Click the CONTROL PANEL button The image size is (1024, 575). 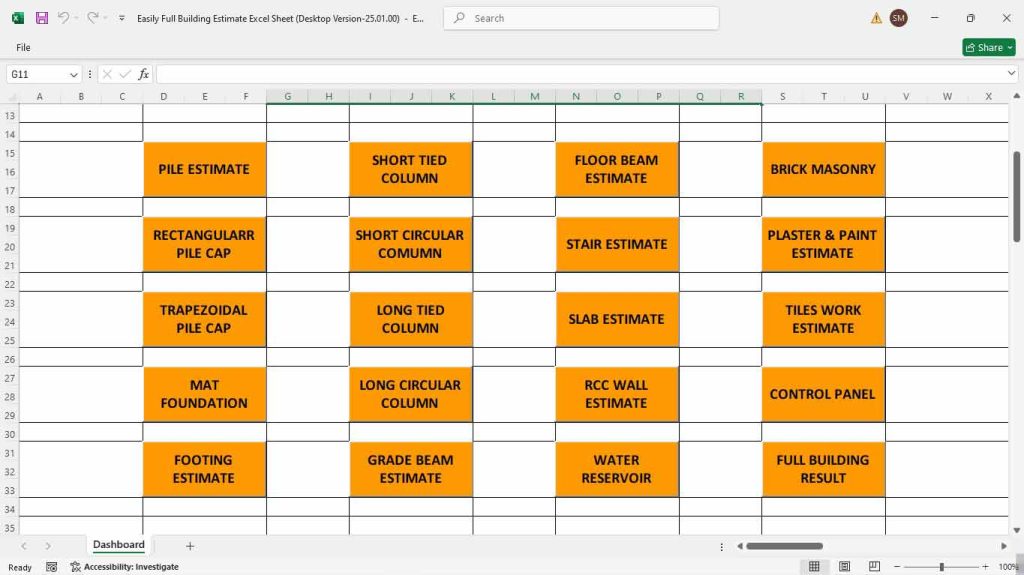[822, 394]
